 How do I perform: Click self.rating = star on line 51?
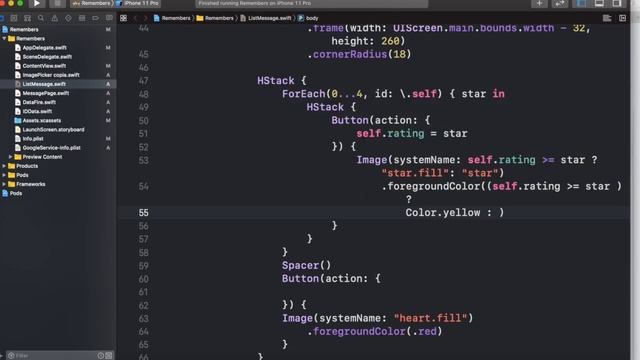pos(412,133)
